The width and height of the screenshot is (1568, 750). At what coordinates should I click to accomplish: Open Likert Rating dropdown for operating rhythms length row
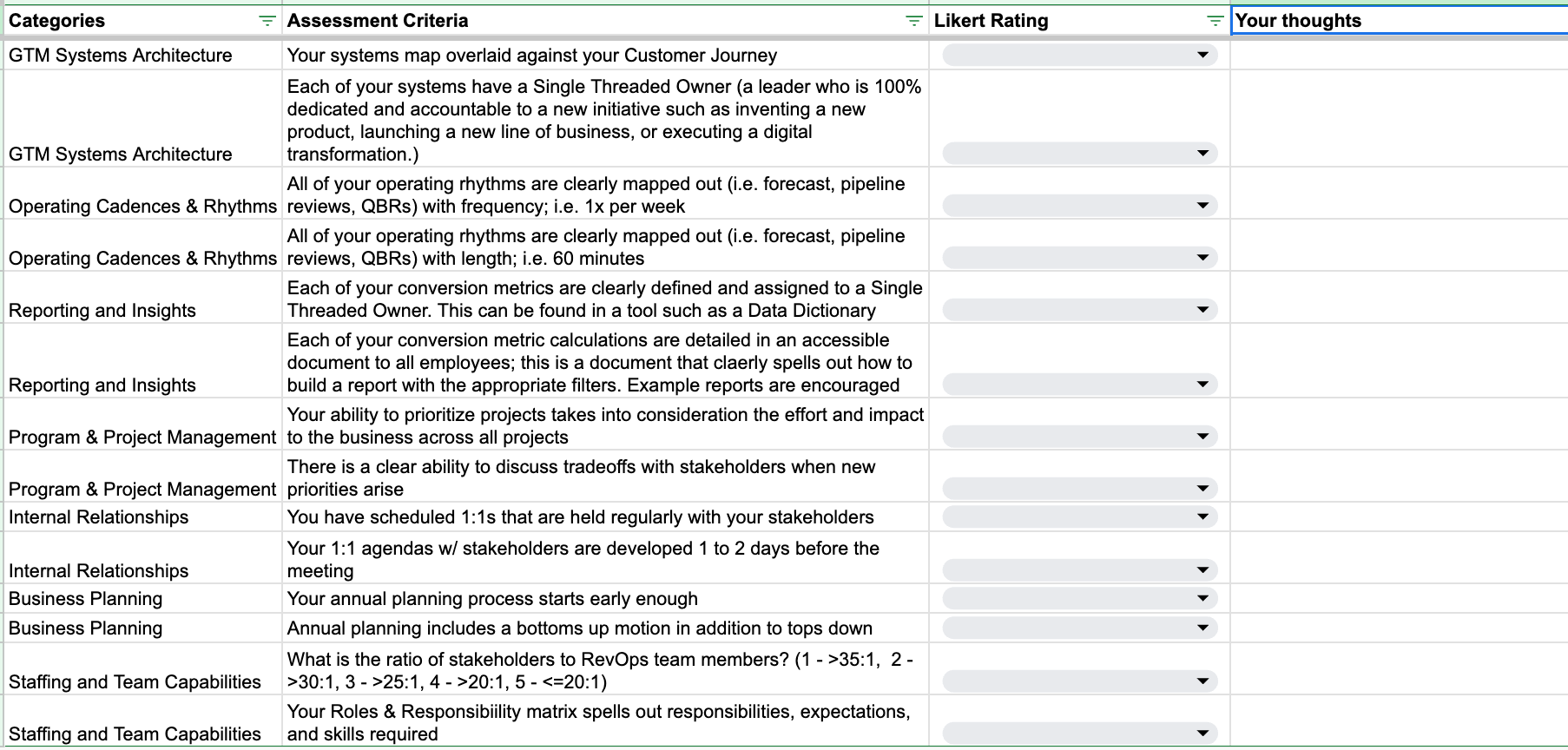tap(1204, 257)
